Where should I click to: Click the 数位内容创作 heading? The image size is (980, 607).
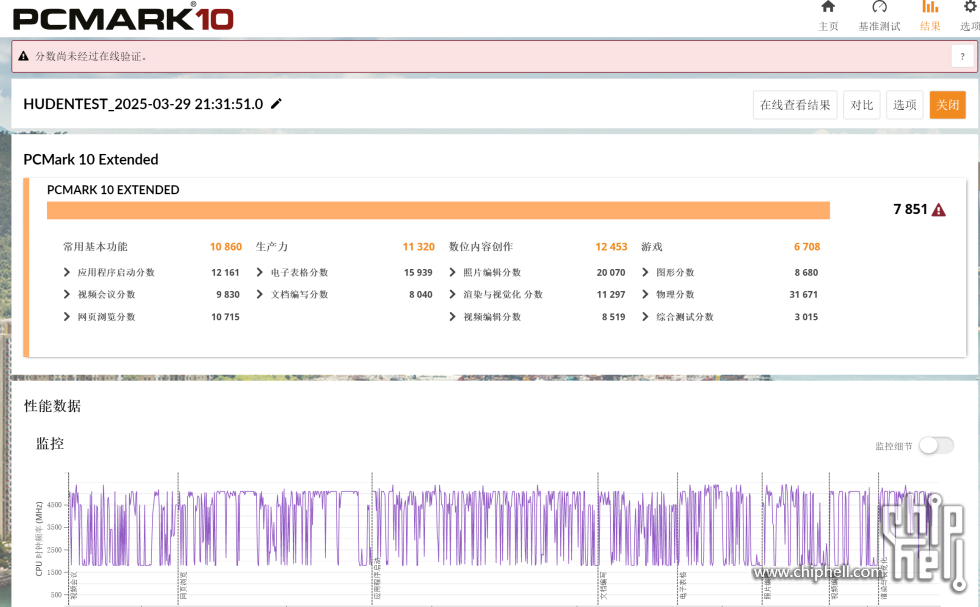[x=481, y=247]
